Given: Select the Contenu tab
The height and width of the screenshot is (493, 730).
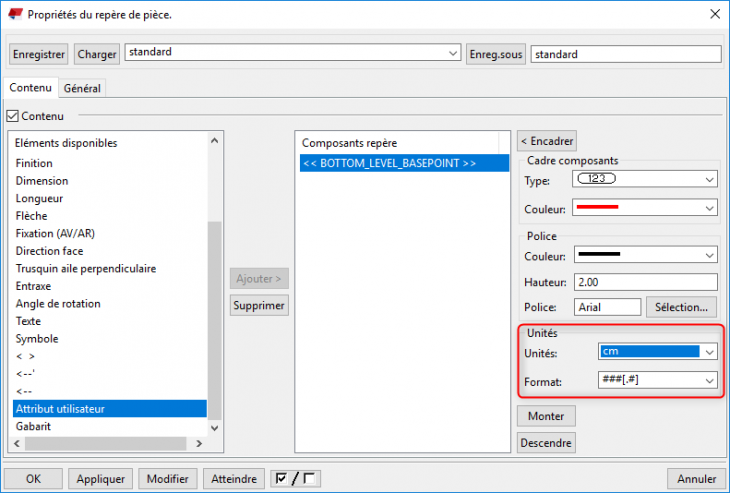Looking at the screenshot, I should 30,88.
